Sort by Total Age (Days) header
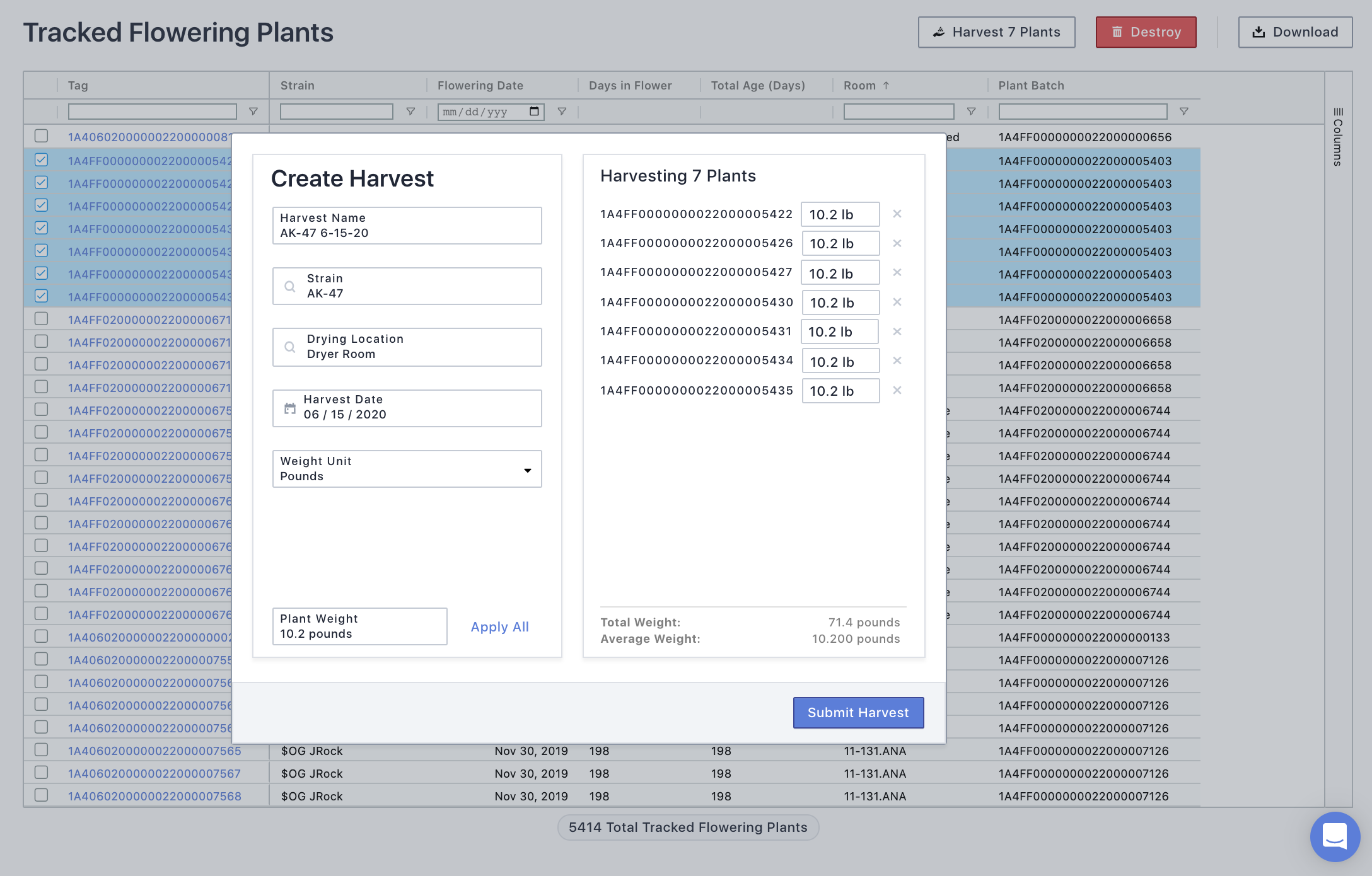The height and width of the screenshot is (876, 1372). pos(758,85)
